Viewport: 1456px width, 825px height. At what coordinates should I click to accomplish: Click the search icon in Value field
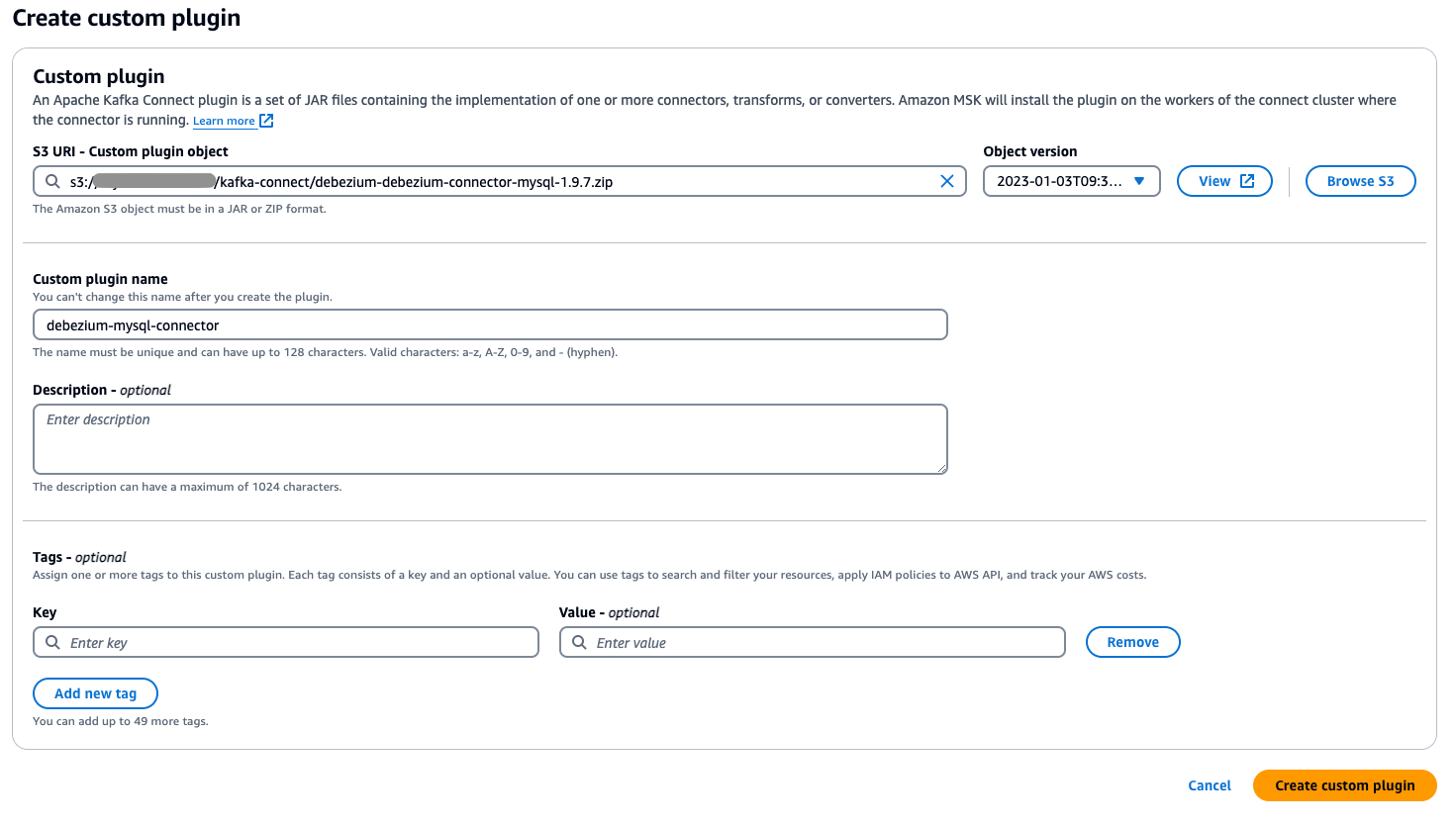[x=579, y=642]
